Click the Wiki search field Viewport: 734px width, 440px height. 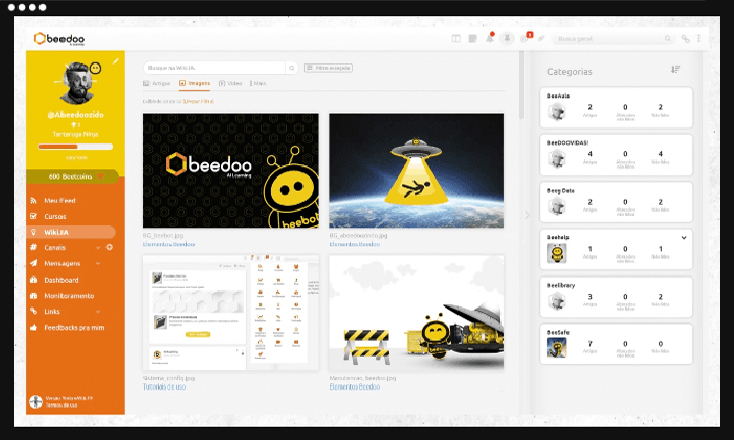[x=214, y=68]
